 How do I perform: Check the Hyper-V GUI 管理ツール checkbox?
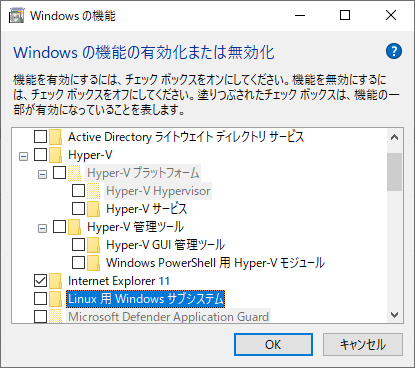point(78,245)
